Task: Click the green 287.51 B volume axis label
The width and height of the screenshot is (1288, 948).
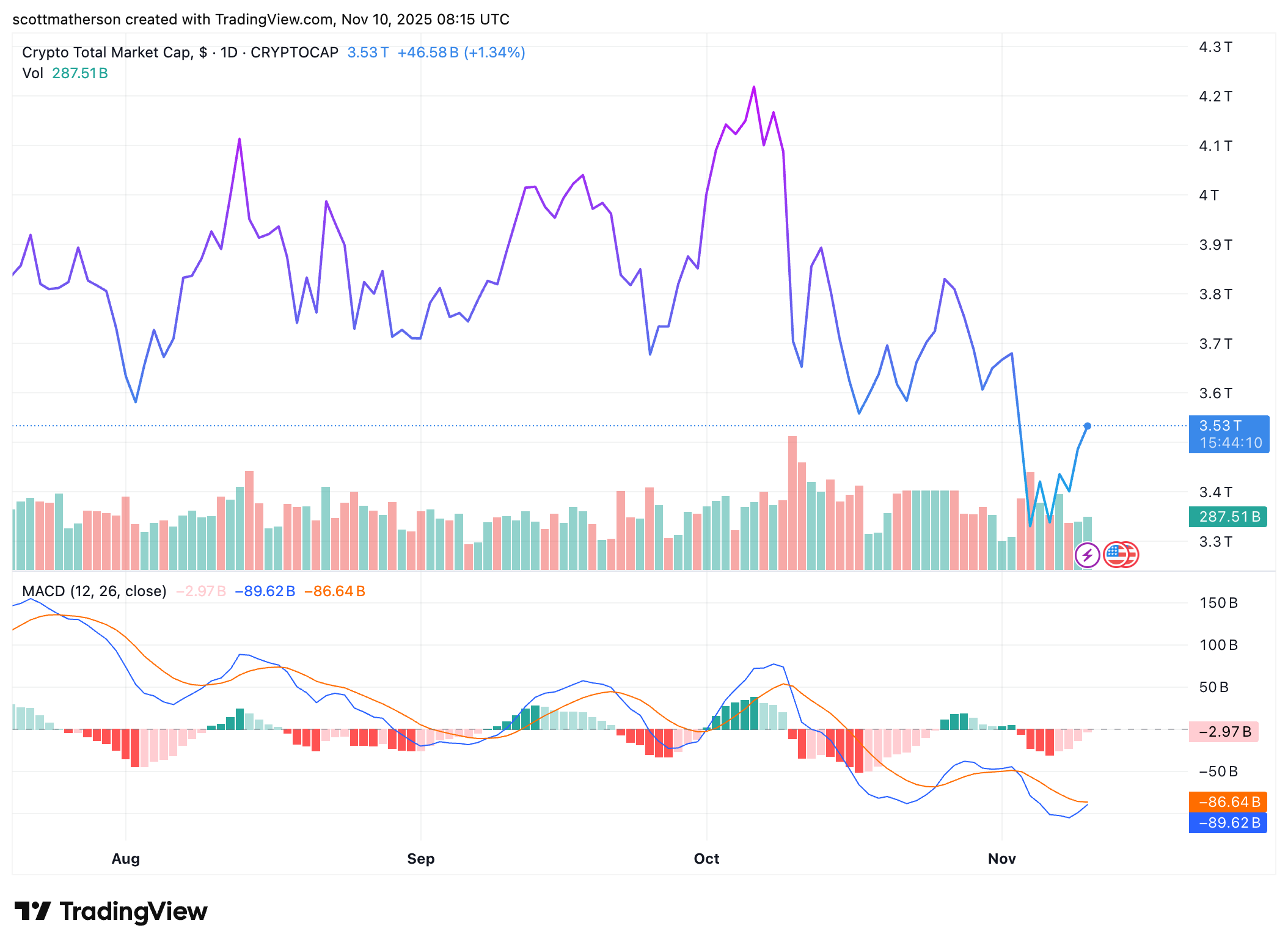Action: point(1229,517)
